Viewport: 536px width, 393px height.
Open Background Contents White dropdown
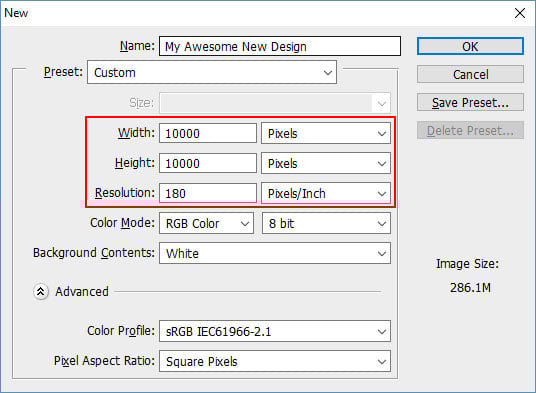[275, 253]
